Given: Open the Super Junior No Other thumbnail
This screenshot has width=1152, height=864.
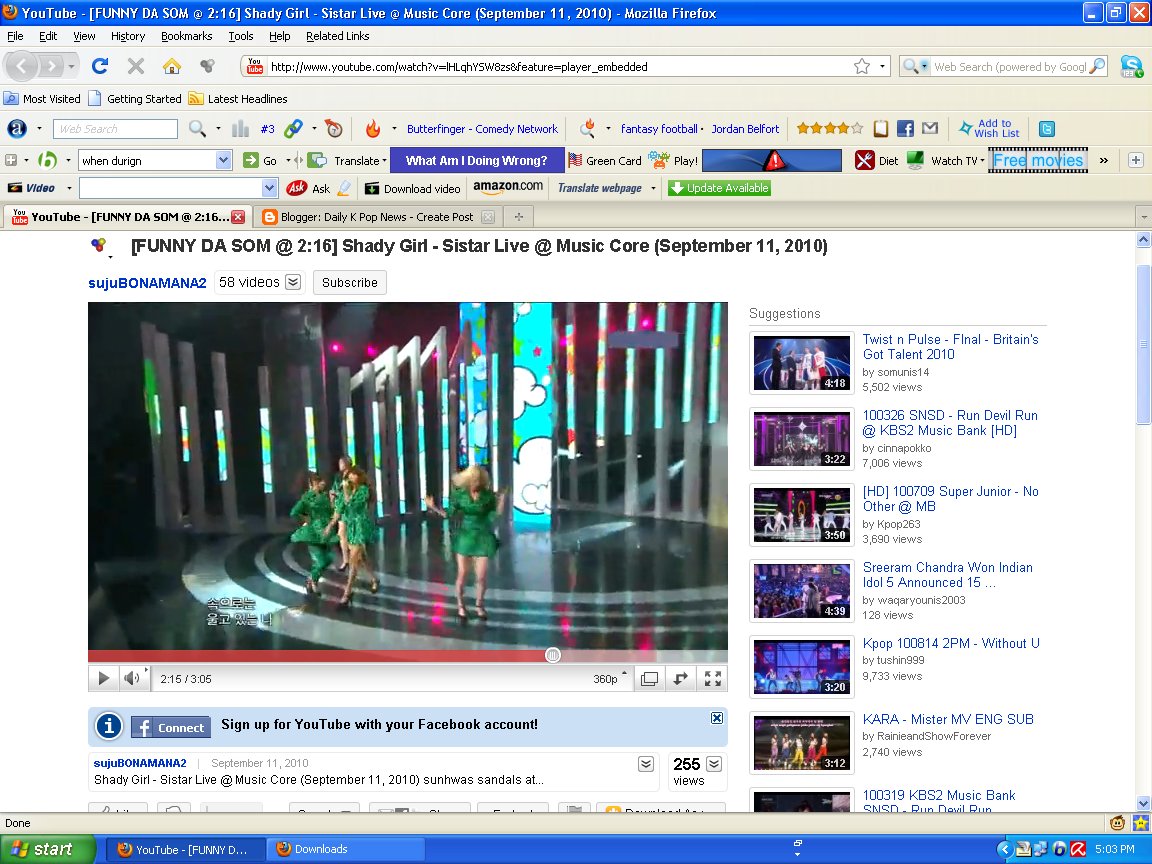Looking at the screenshot, I should point(802,514).
